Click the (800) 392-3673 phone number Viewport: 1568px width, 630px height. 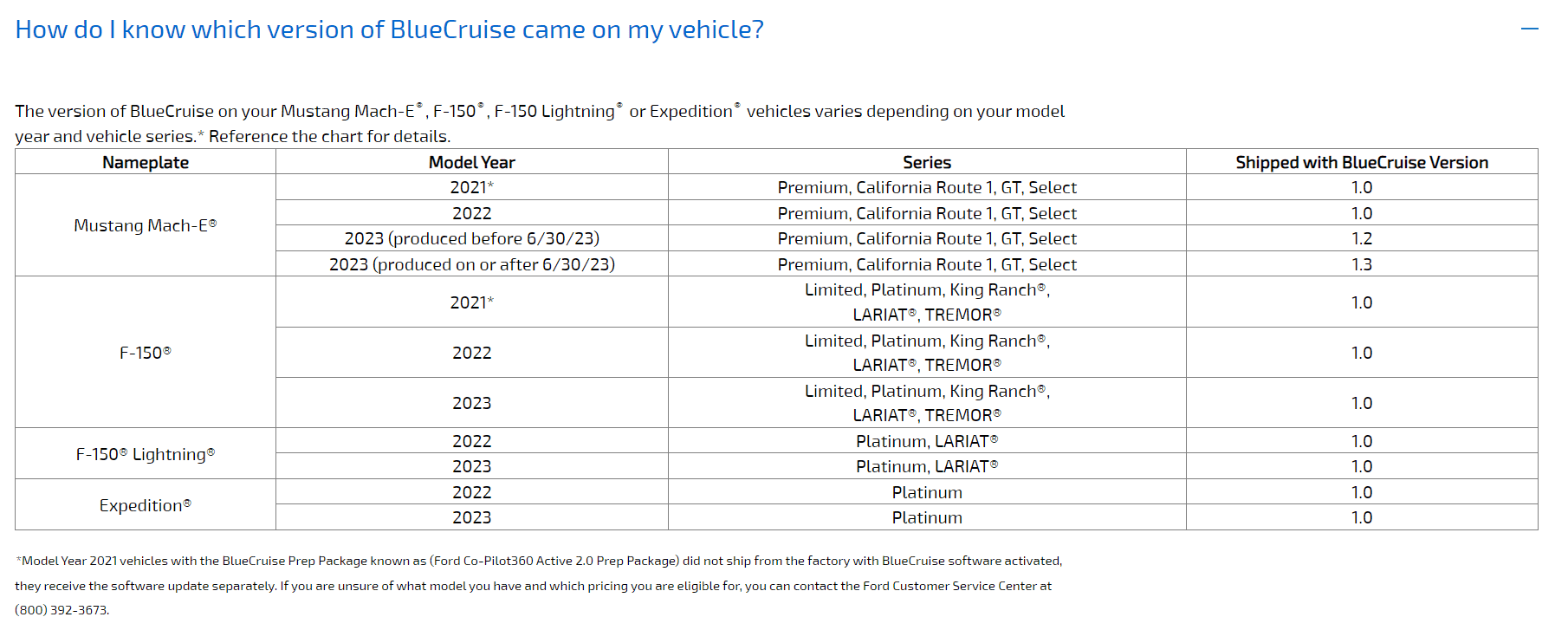(62, 610)
